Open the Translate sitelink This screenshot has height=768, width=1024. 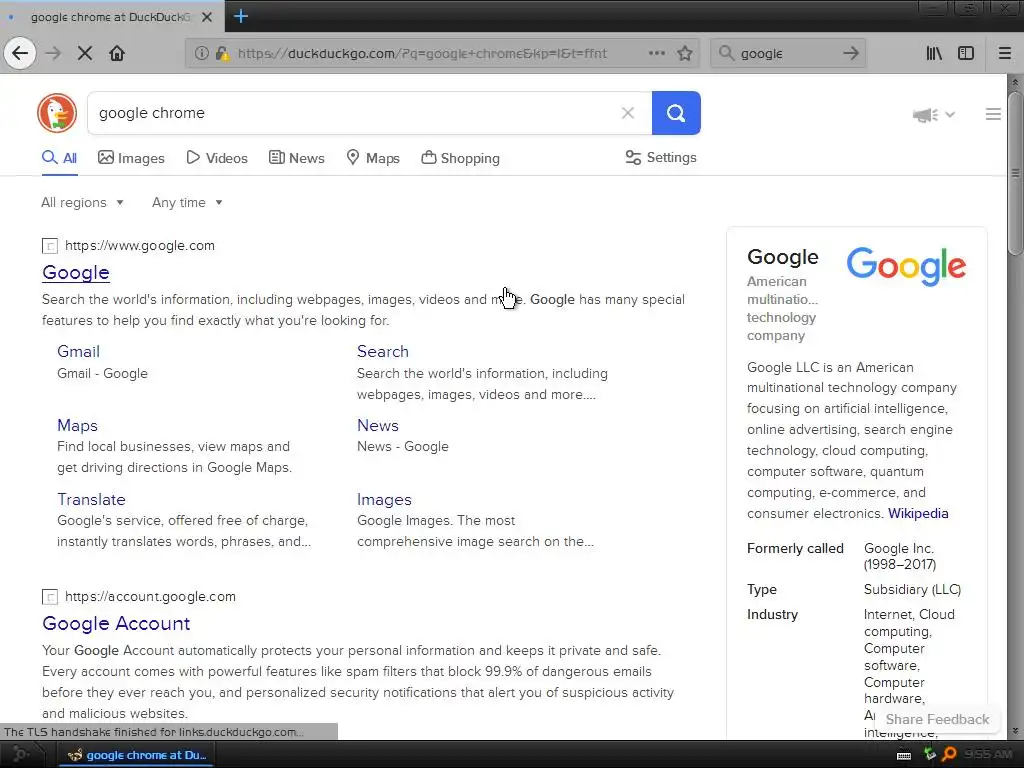point(91,500)
